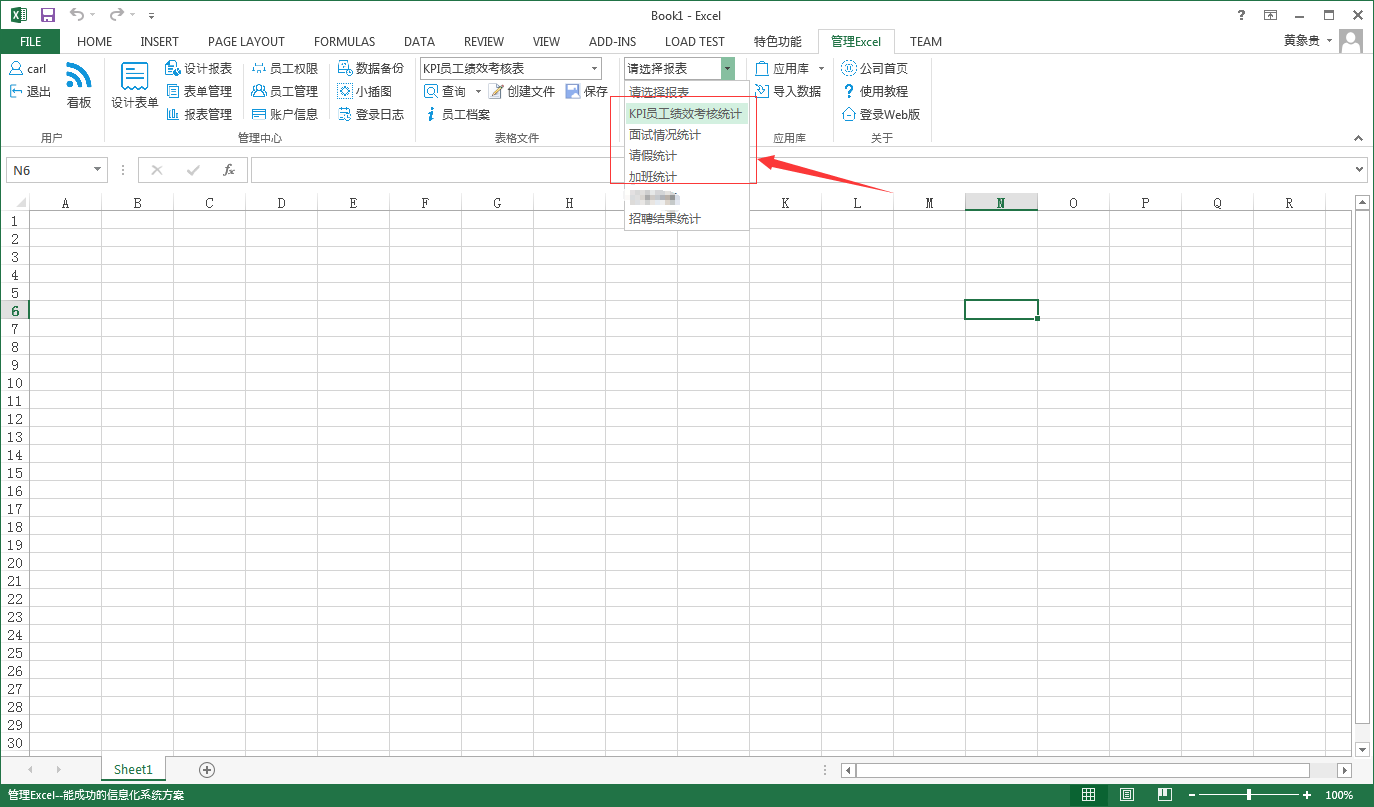
Task: Select the Sheet1 tab
Action: [133, 769]
